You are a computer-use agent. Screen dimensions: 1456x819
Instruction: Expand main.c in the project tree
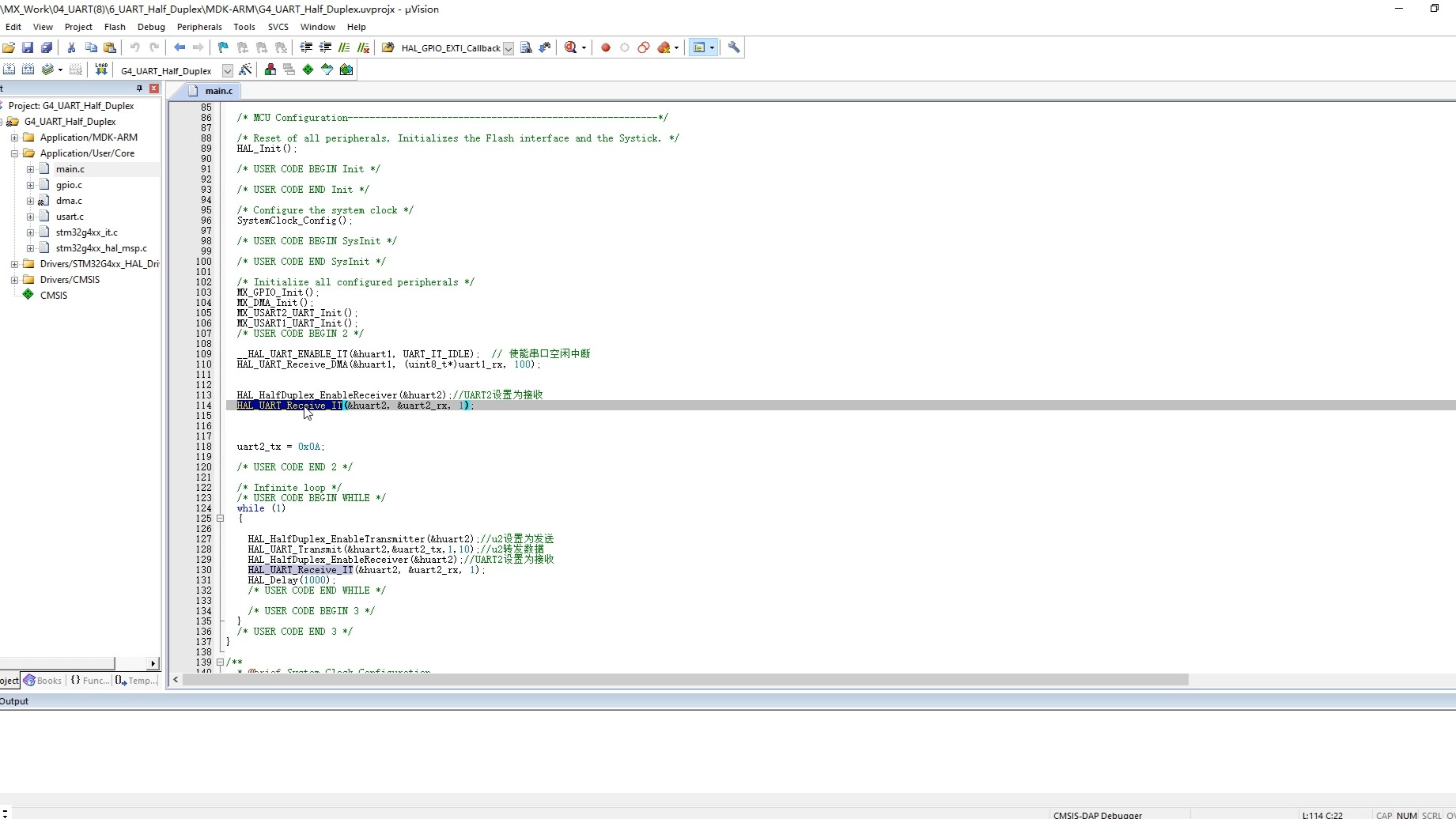(x=30, y=169)
